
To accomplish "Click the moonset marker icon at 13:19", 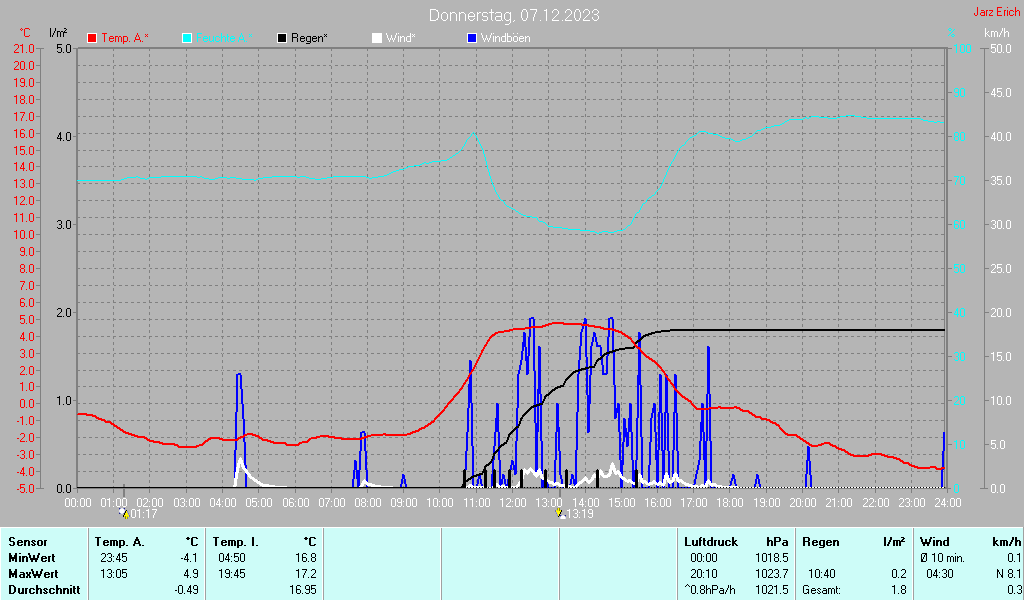I will point(559,514).
